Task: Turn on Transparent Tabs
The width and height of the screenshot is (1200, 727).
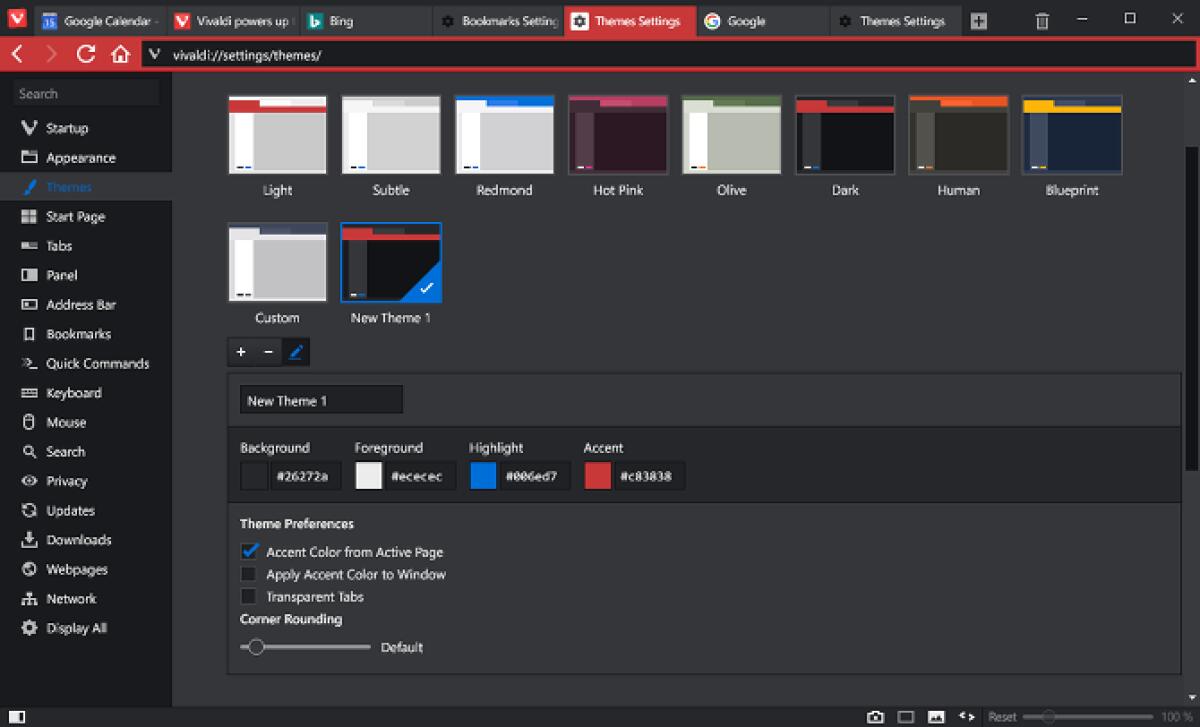Action: [x=248, y=596]
